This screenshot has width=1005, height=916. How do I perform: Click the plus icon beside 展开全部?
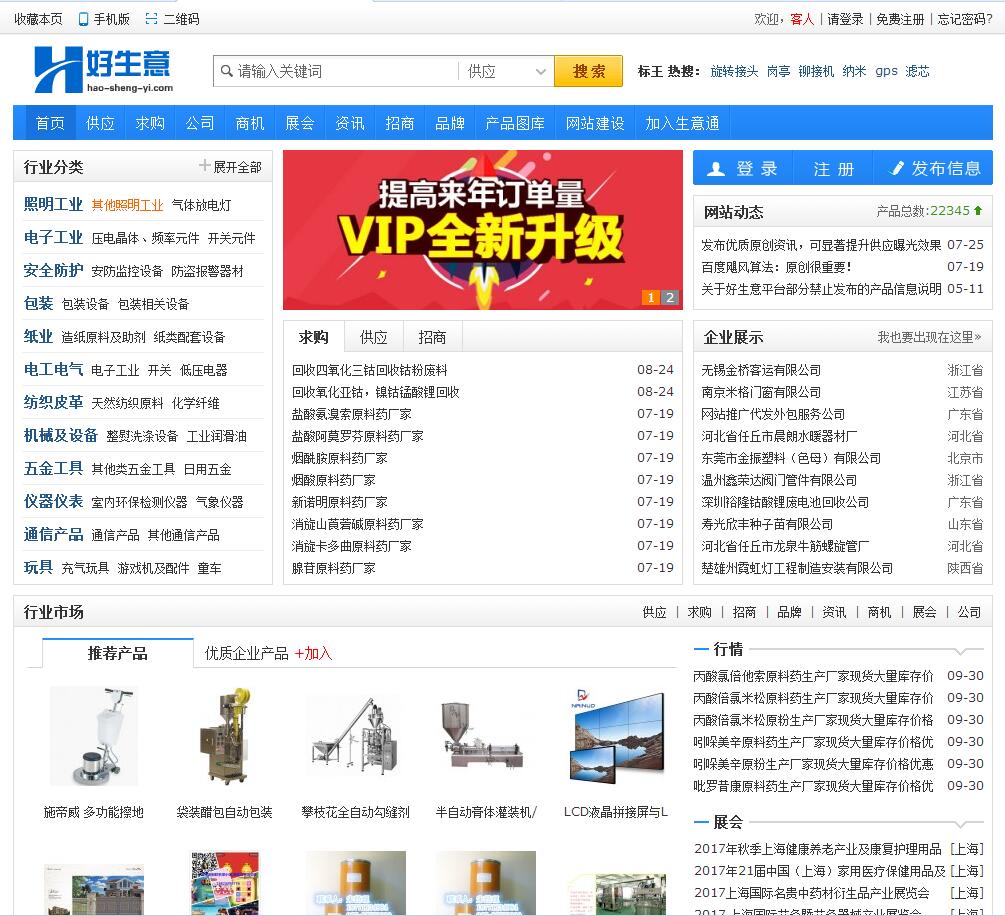(x=204, y=166)
